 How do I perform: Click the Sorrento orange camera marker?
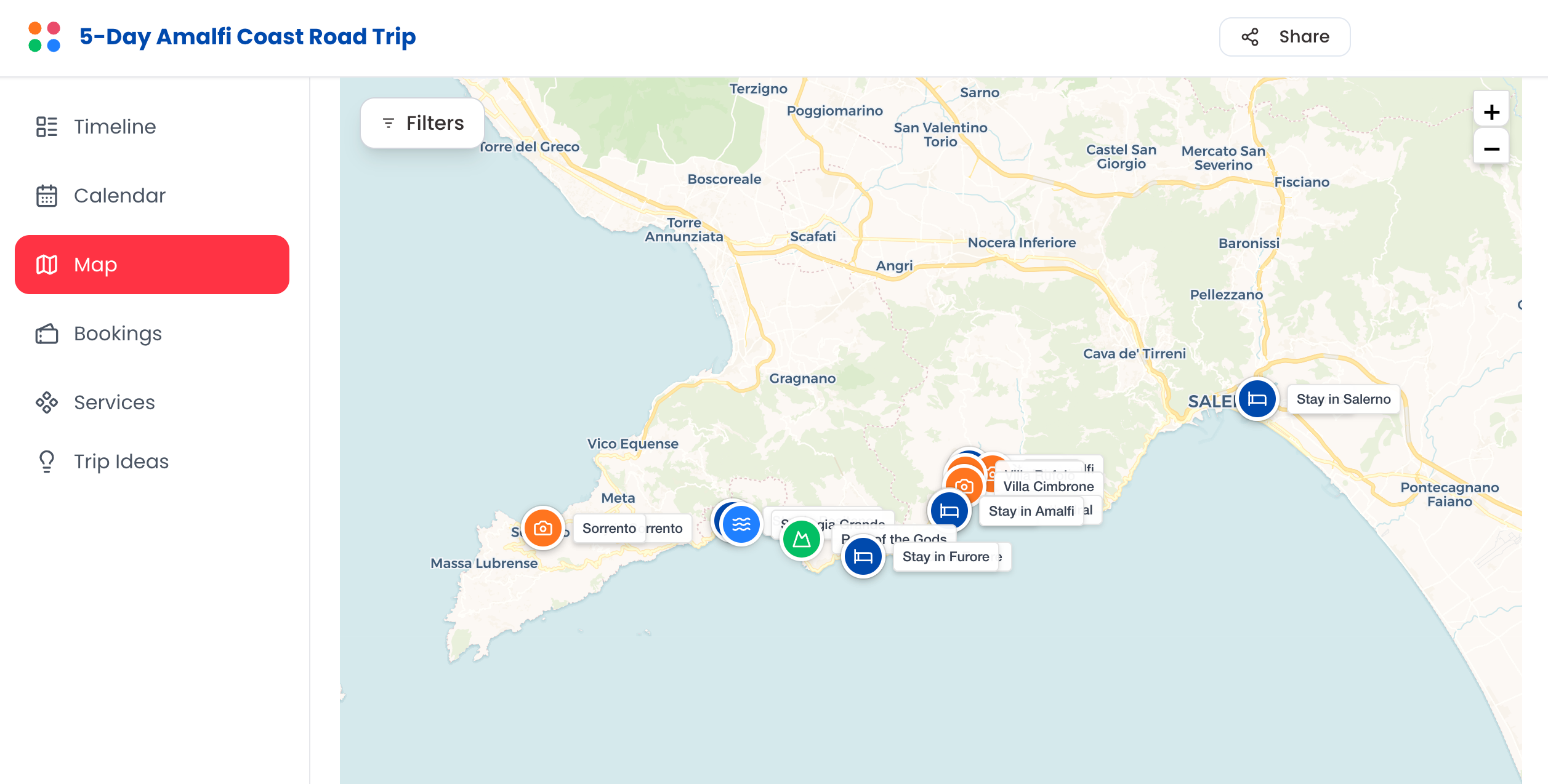click(x=542, y=528)
